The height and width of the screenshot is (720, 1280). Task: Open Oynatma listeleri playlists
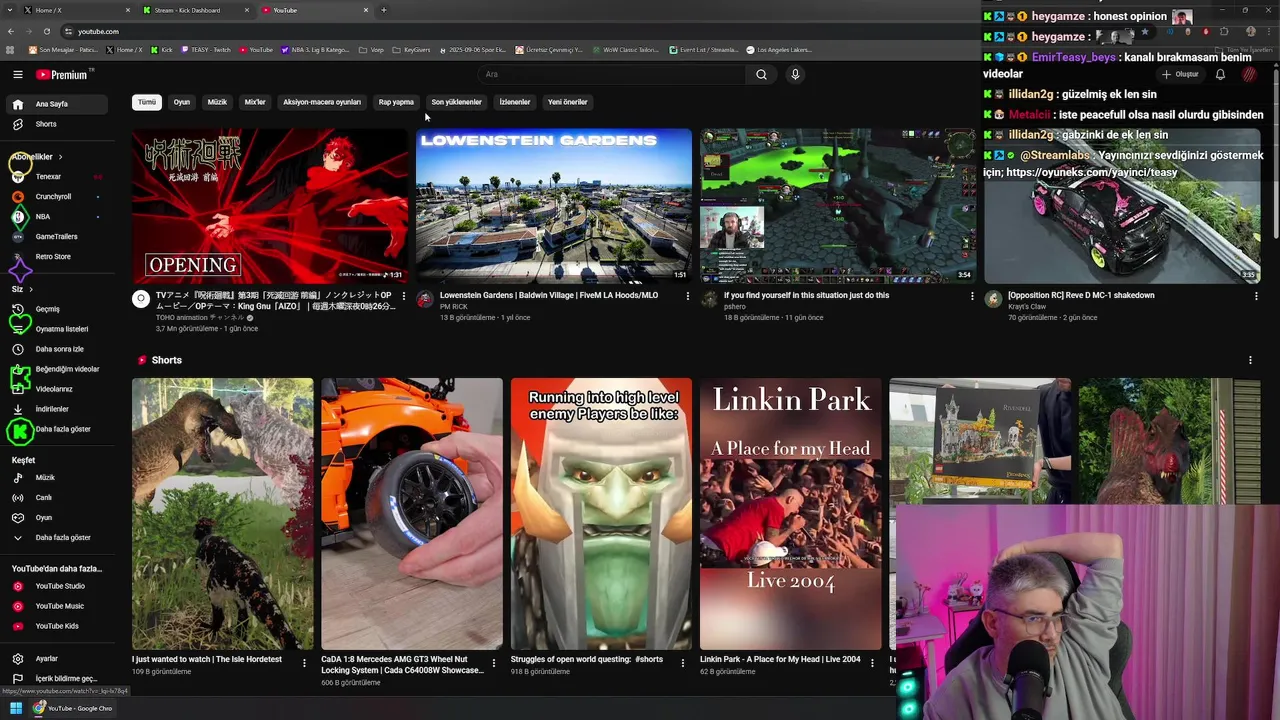(58, 329)
